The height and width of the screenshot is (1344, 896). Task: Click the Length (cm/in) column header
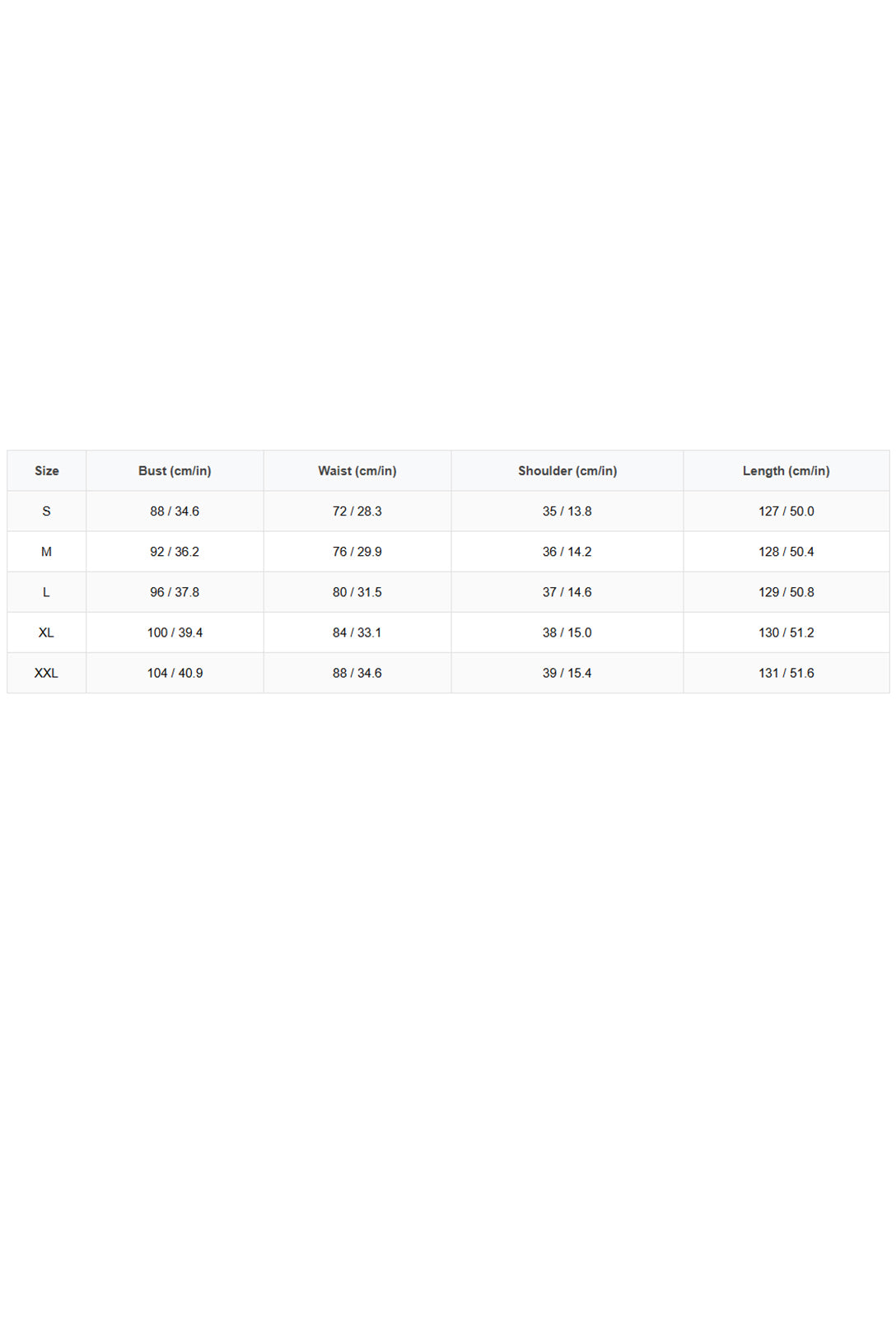tap(786, 471)
